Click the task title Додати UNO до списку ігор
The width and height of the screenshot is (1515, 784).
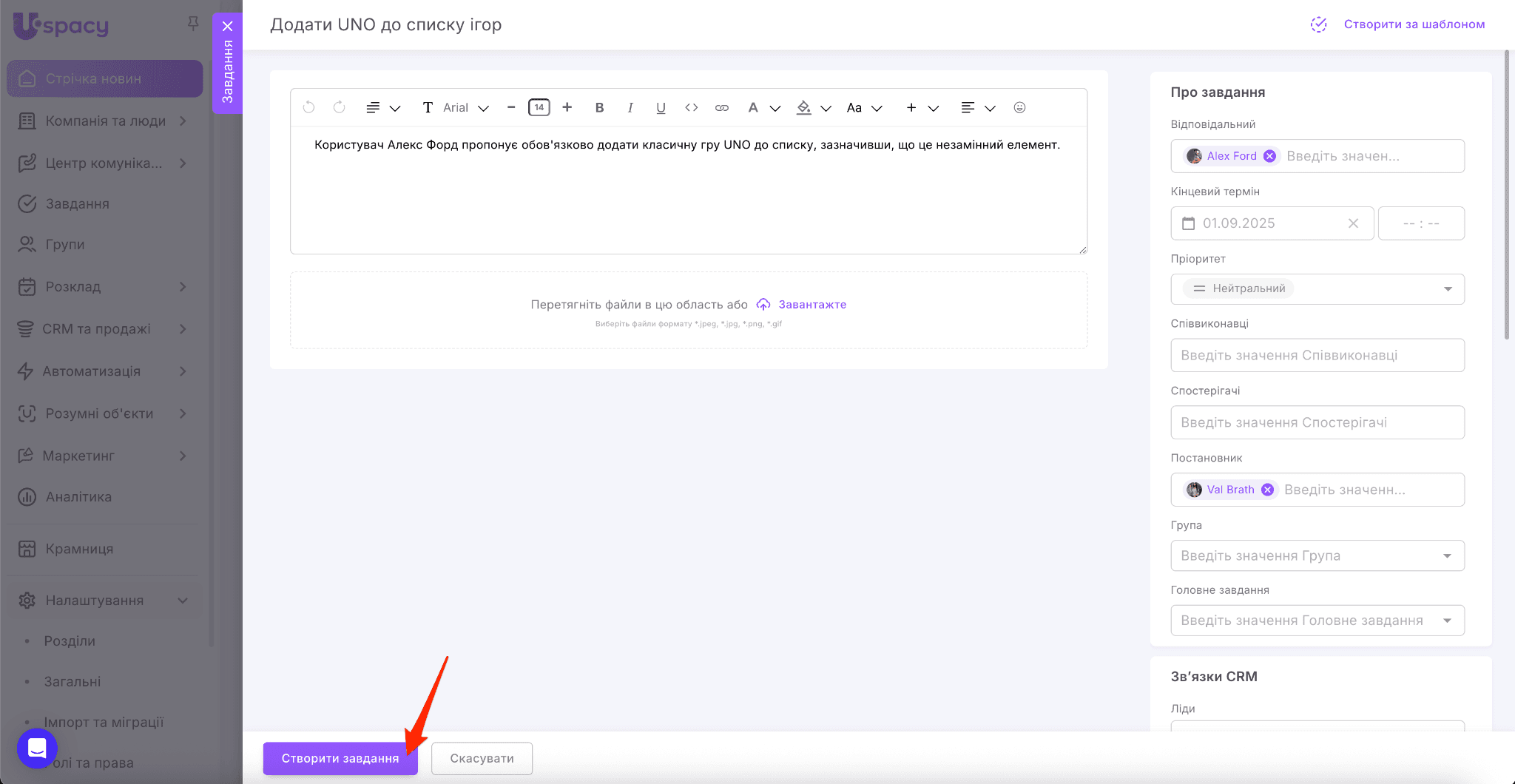(386, 24)
